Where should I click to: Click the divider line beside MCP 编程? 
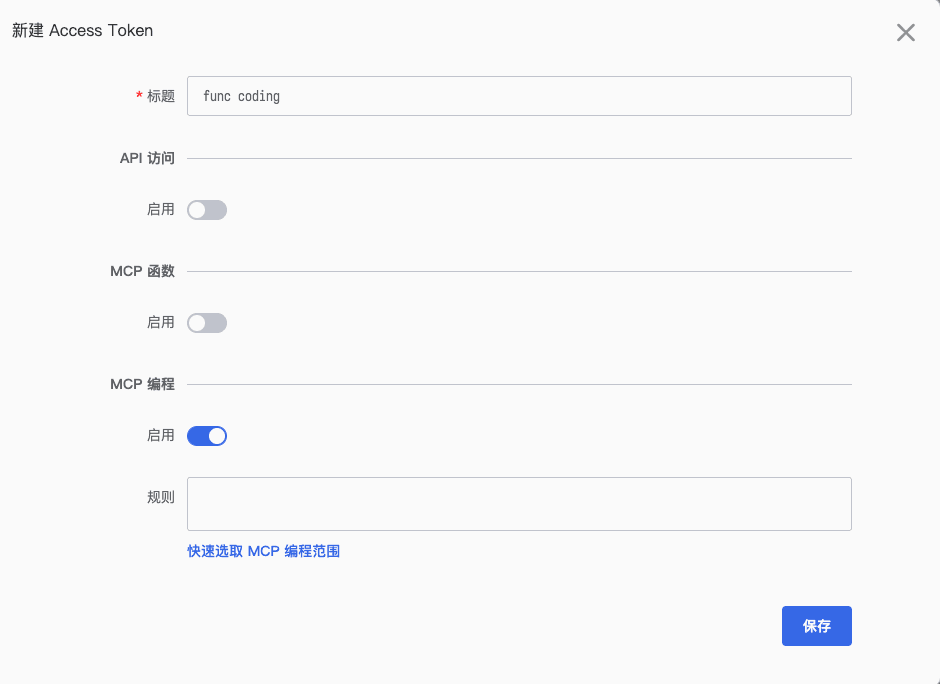click(519, 384)
